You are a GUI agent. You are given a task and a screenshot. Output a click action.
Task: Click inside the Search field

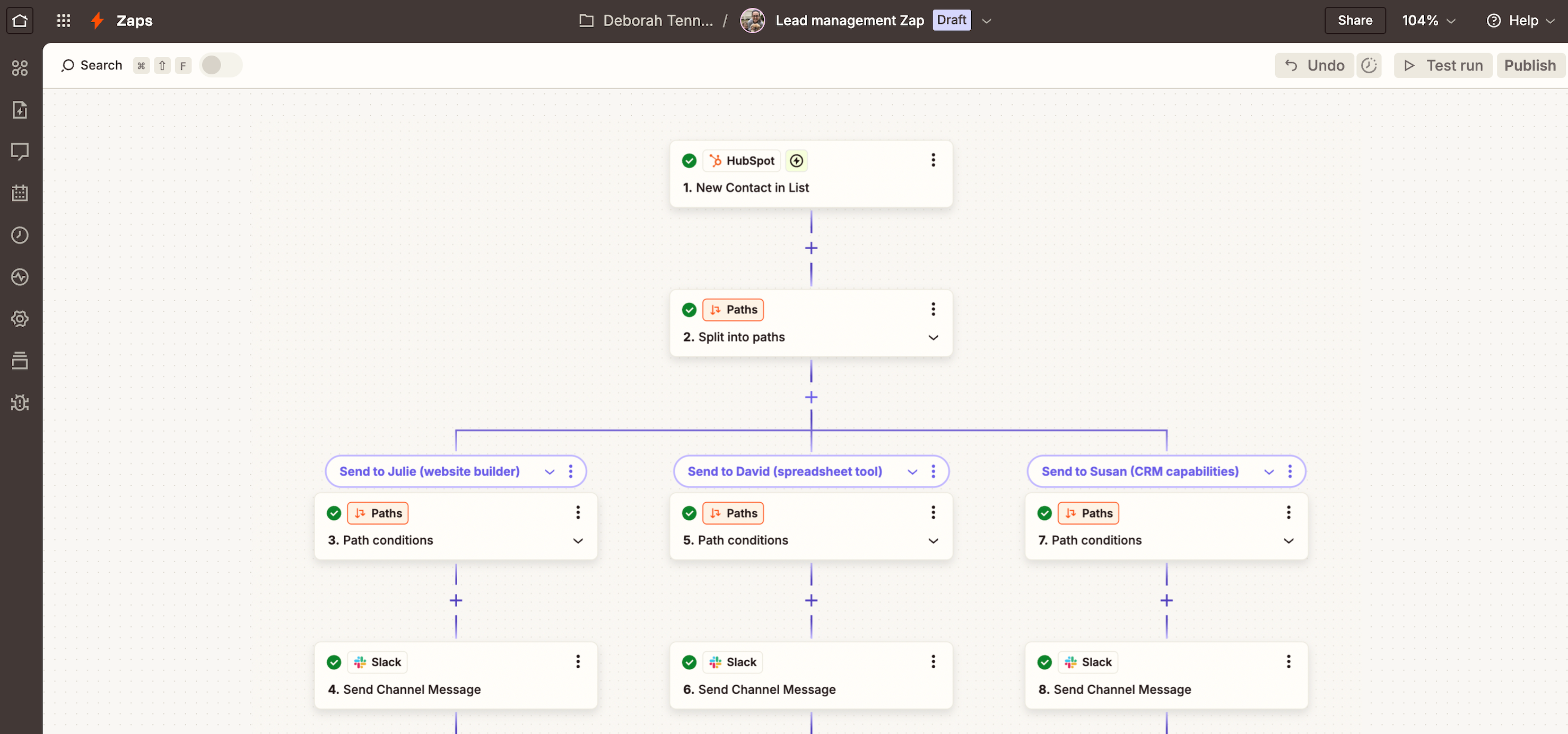(100, 65)
